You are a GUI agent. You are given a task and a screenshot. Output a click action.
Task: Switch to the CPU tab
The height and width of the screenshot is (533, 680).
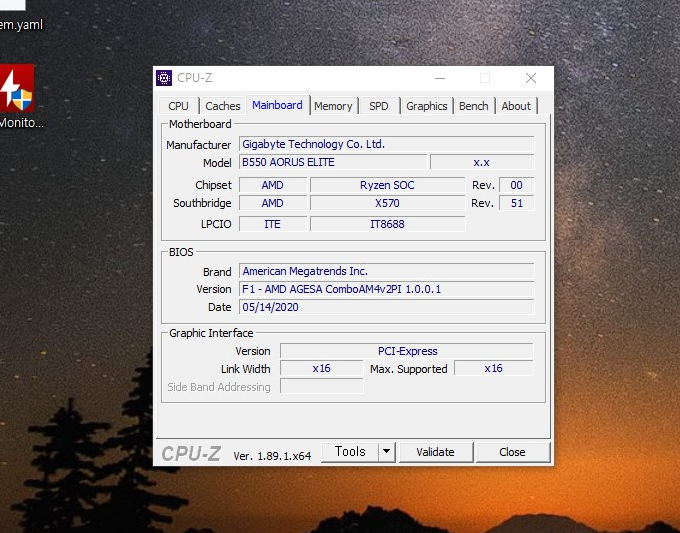point(178,106)
